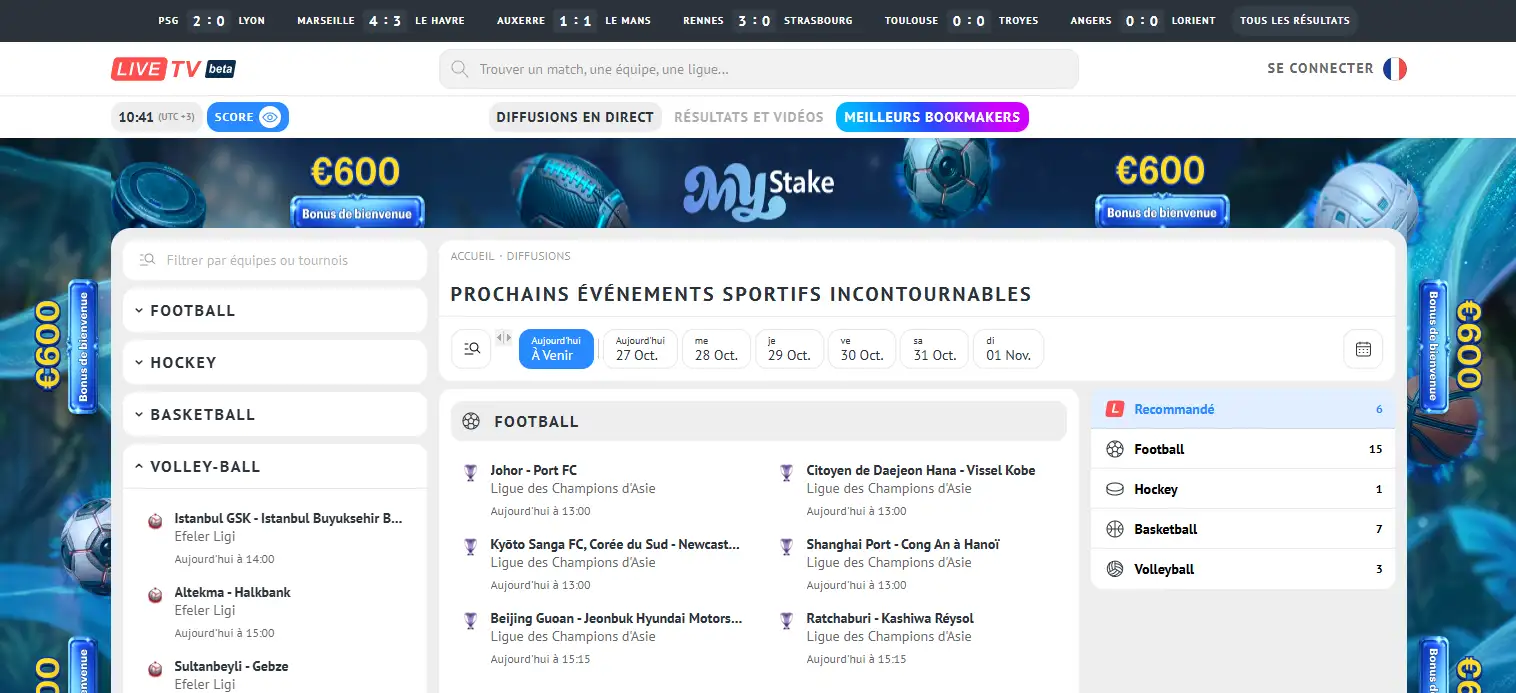Click volleyball icon beside Altekma - Halkbank

155,595
